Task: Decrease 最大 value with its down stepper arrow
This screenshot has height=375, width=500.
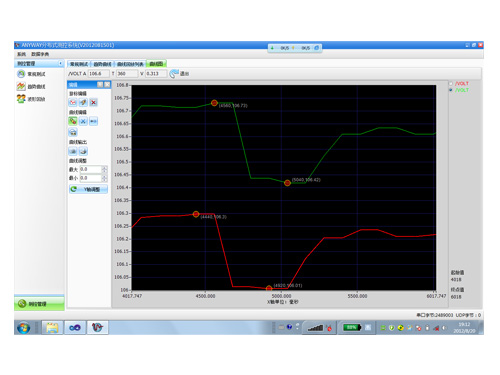Action: (105, 171)
